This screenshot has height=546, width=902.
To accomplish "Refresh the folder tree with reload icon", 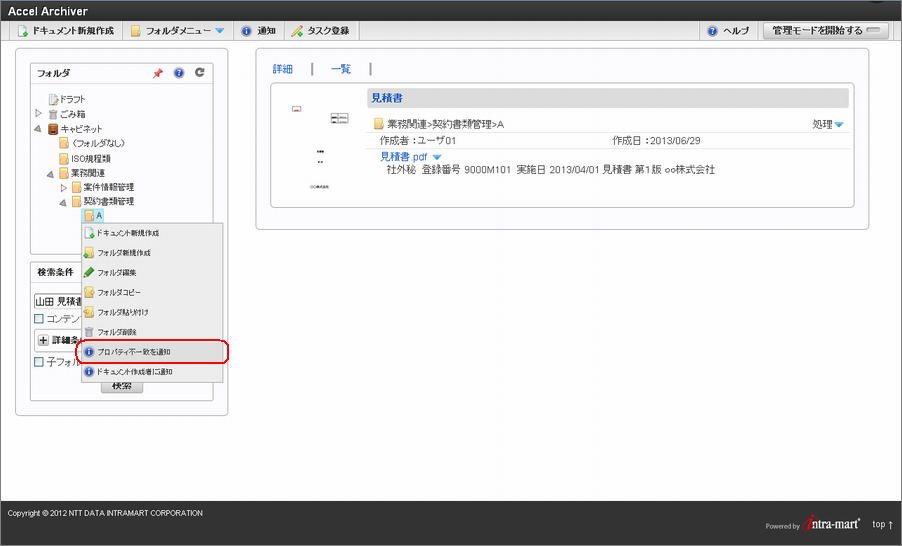I will pos(200,72).
